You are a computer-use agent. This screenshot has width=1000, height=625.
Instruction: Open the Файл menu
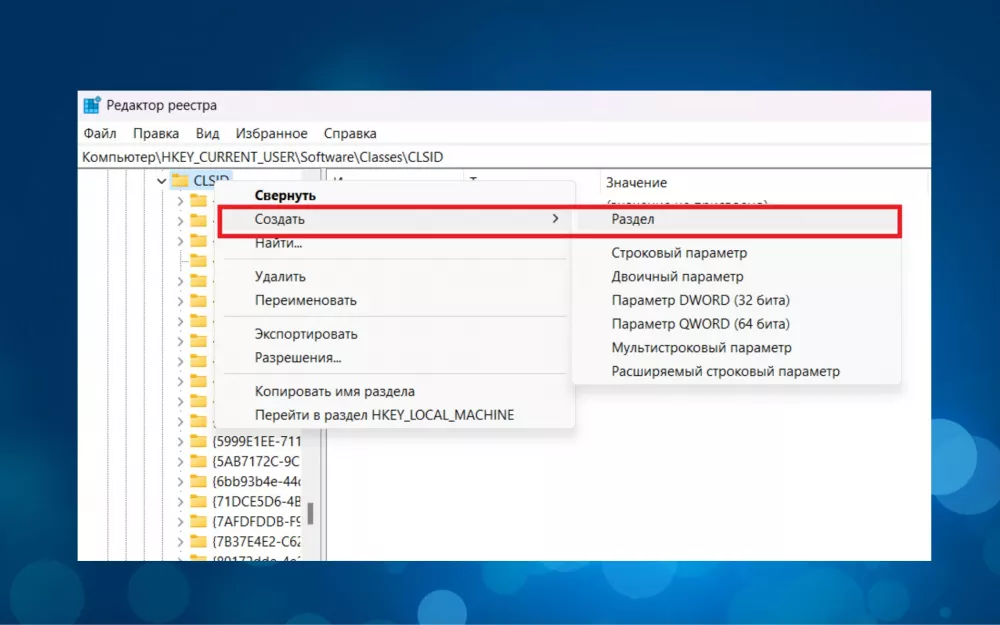point(100,133)
